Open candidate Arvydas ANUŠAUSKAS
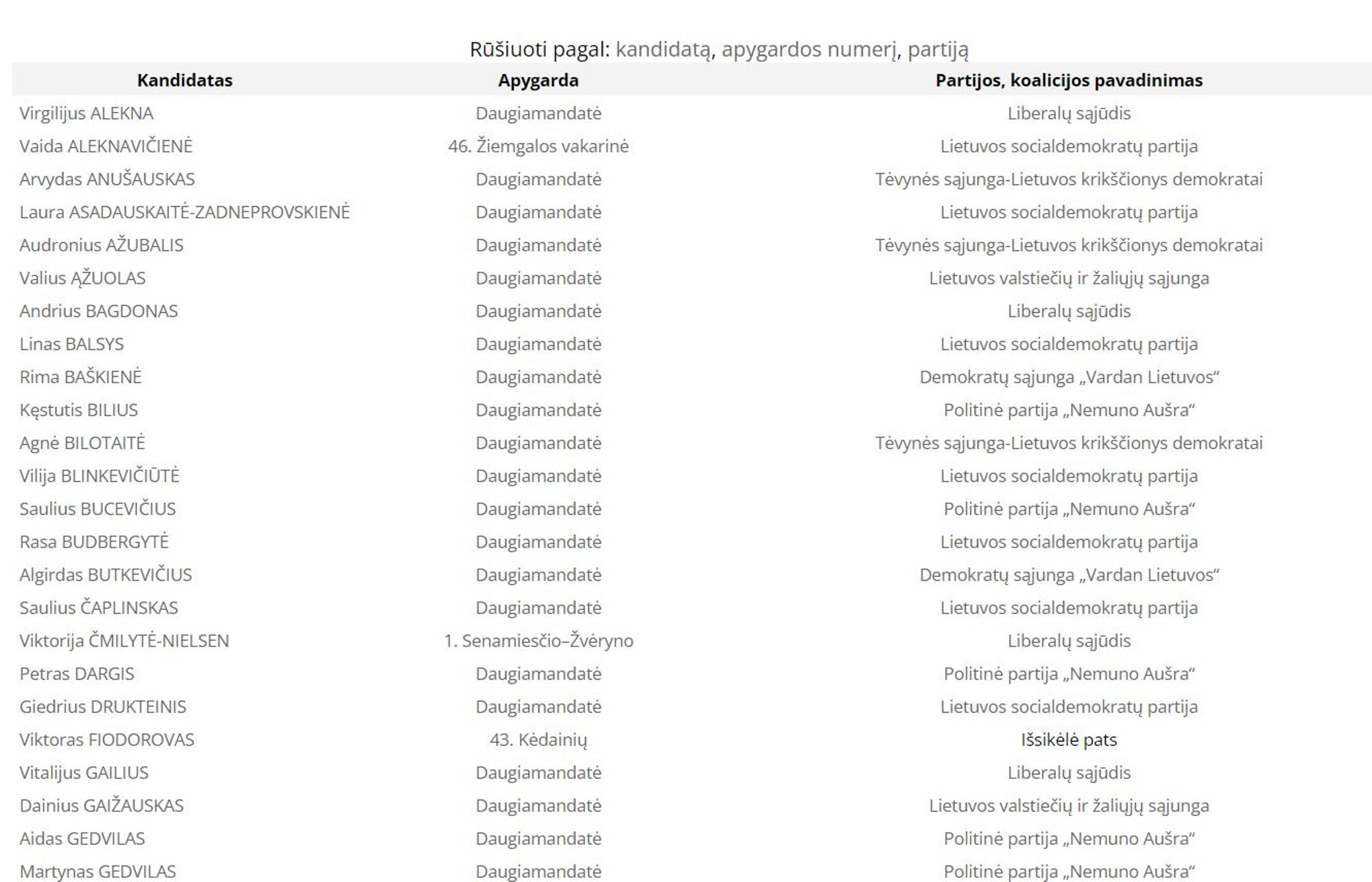Image resolution: width=1372 pixels, height=882 pixels. tap(107, 179)
